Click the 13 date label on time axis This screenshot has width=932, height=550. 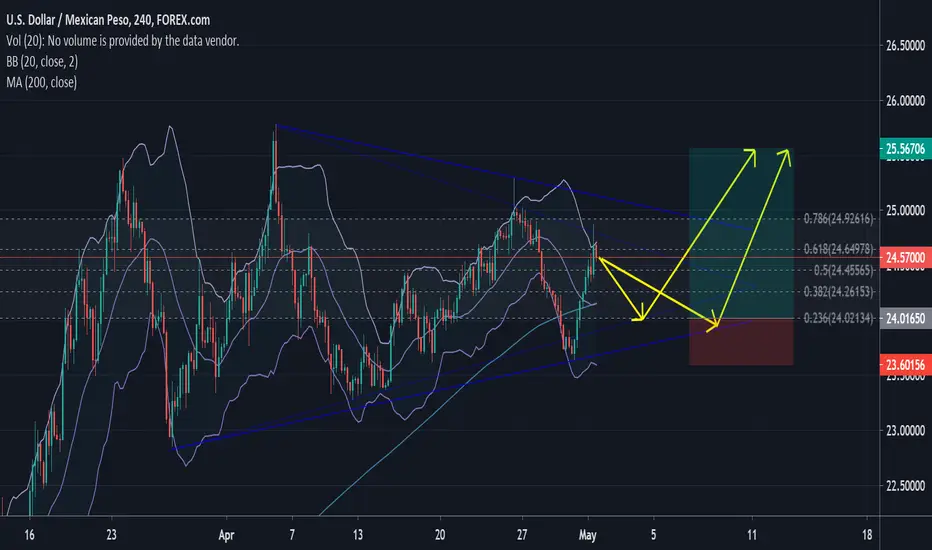click(x=357, y=535)
